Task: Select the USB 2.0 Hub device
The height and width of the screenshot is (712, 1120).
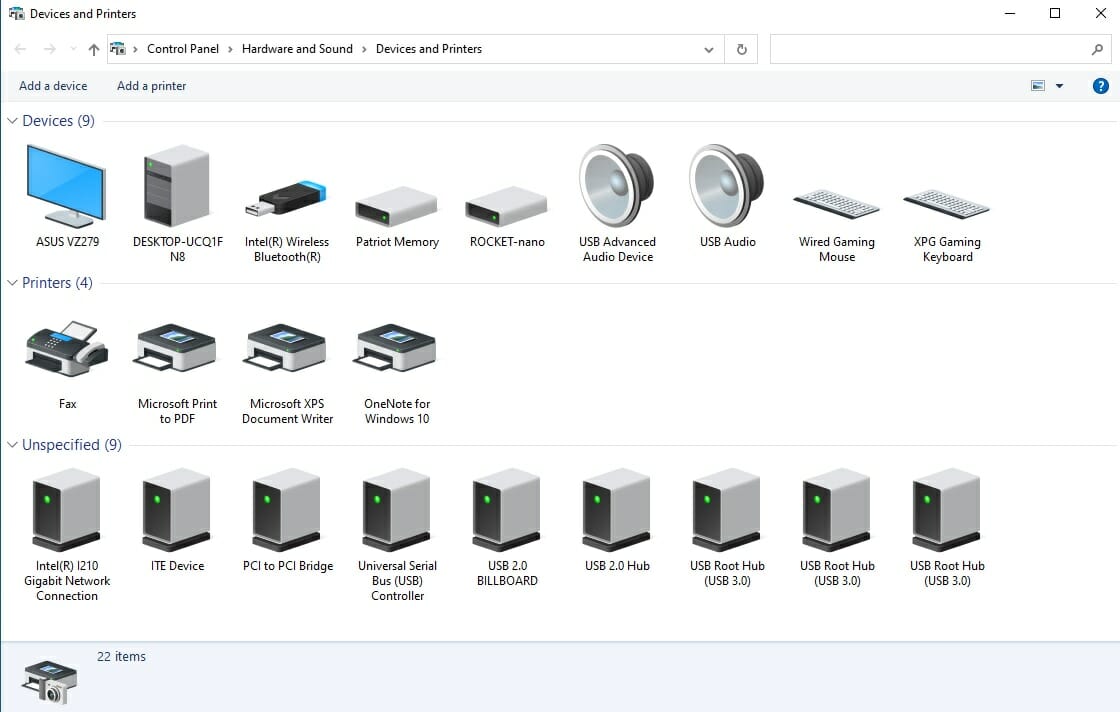Action: [616, 510]
